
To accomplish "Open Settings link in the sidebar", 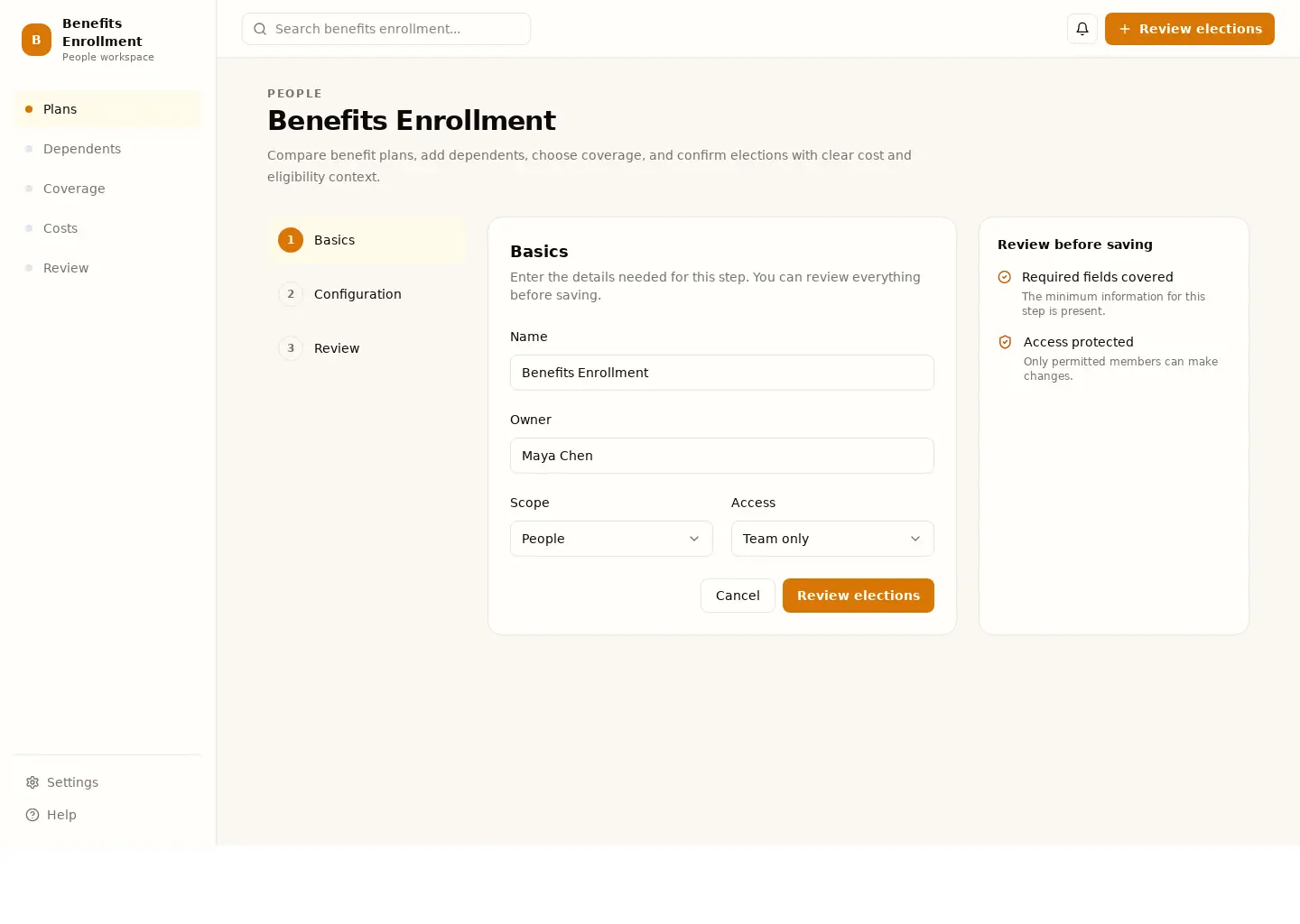I will [107, 782].
